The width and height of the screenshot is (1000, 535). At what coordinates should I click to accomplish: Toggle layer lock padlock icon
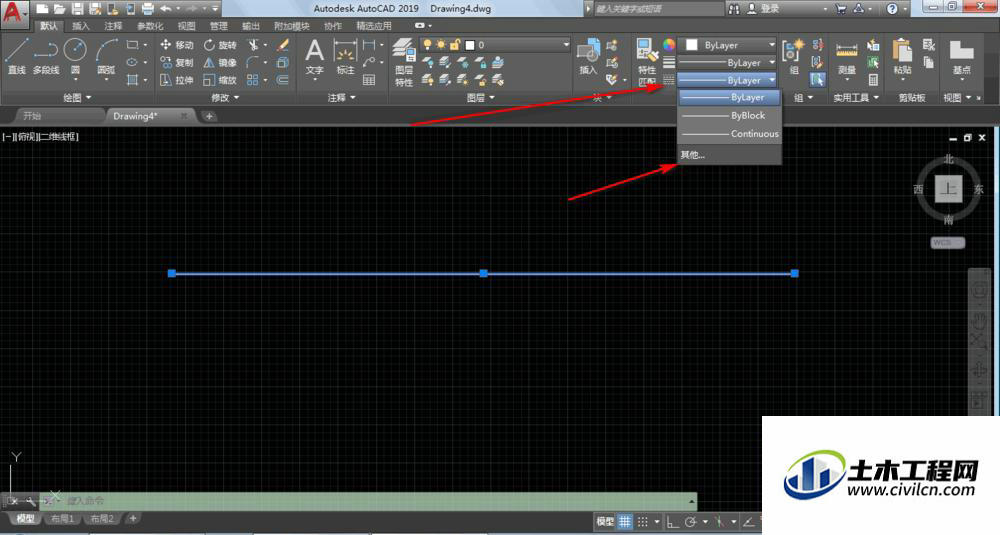tap(455, 45)
